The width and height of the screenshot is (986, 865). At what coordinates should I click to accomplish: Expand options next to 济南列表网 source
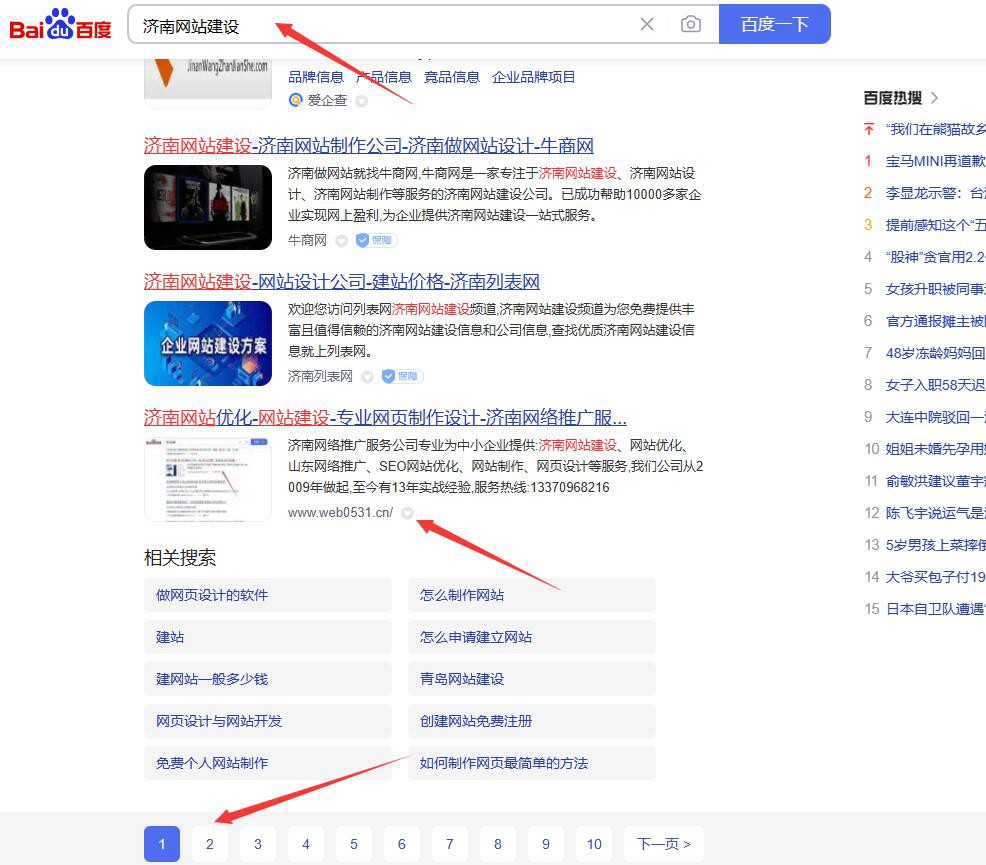[368, 377]
